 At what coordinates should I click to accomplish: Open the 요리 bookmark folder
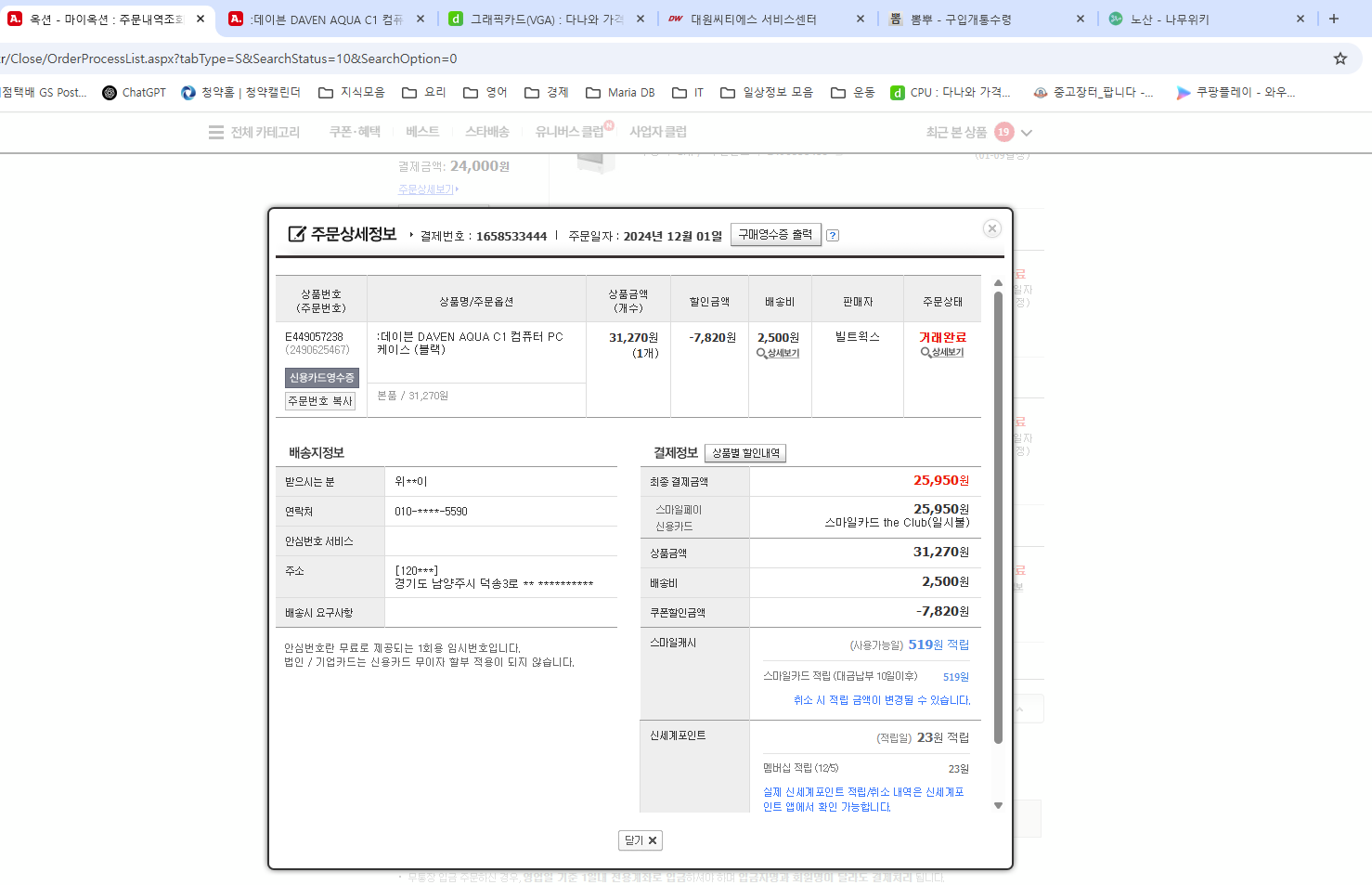pos(424,93)
